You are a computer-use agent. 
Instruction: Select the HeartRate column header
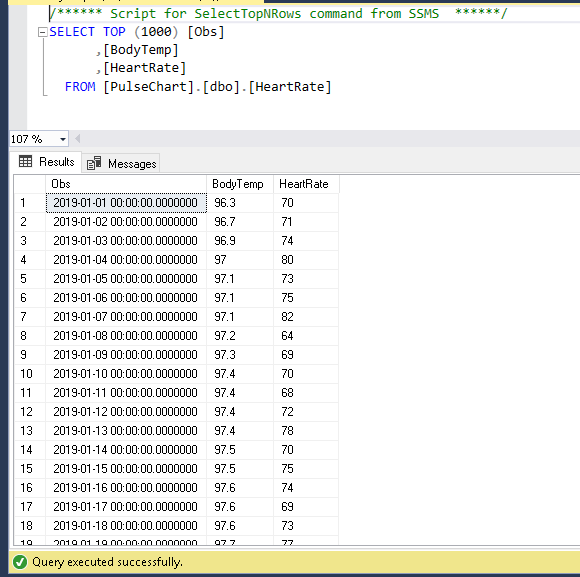point(306,184)
